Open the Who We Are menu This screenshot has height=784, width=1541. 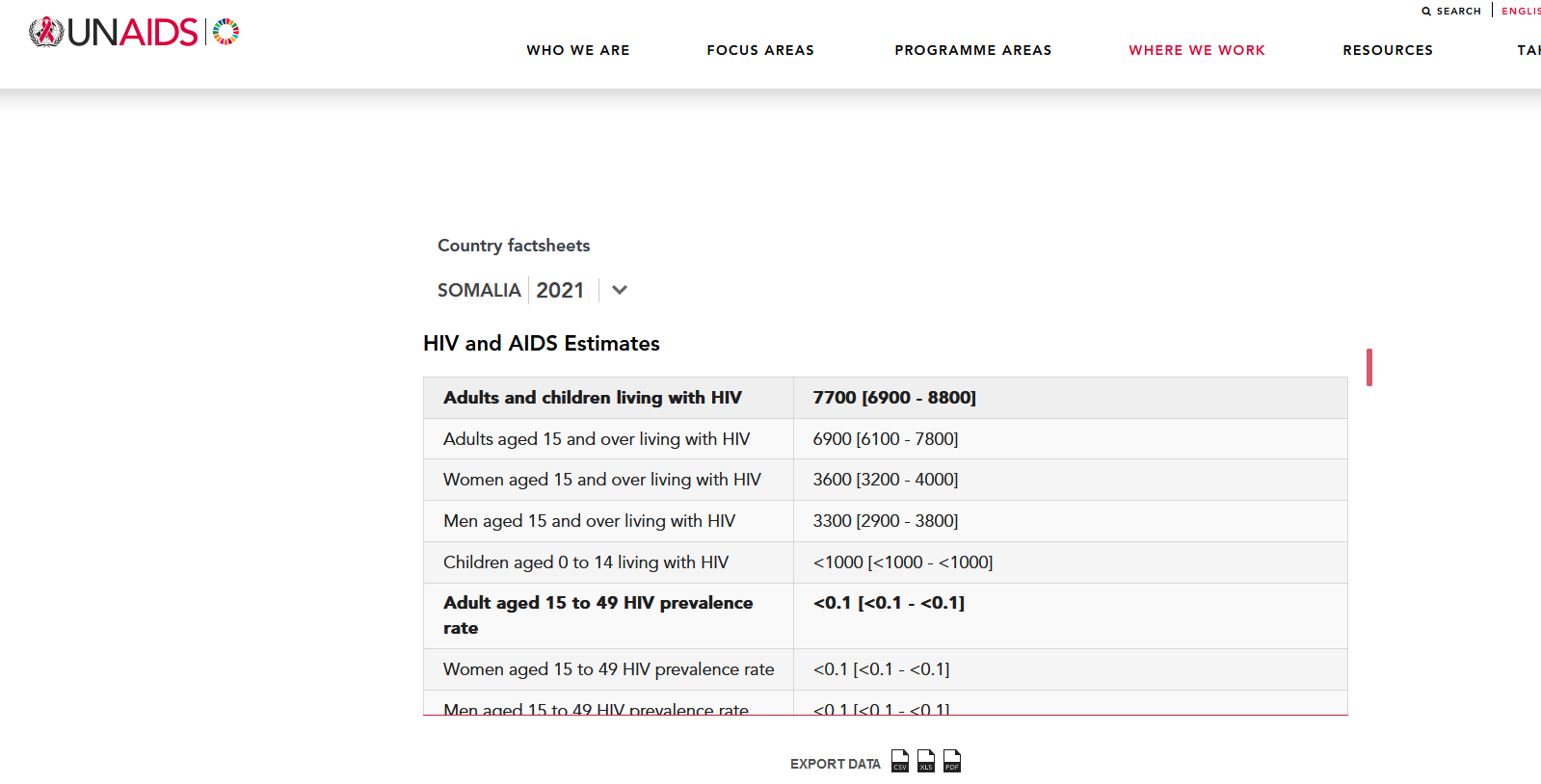pos(578,50)
